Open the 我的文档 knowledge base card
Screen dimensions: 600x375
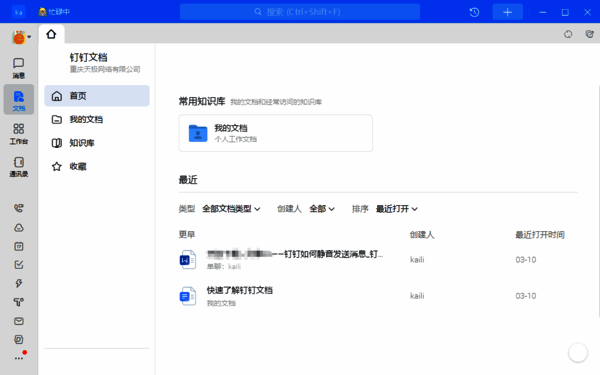pyautogui.click(x=276, y=133)
